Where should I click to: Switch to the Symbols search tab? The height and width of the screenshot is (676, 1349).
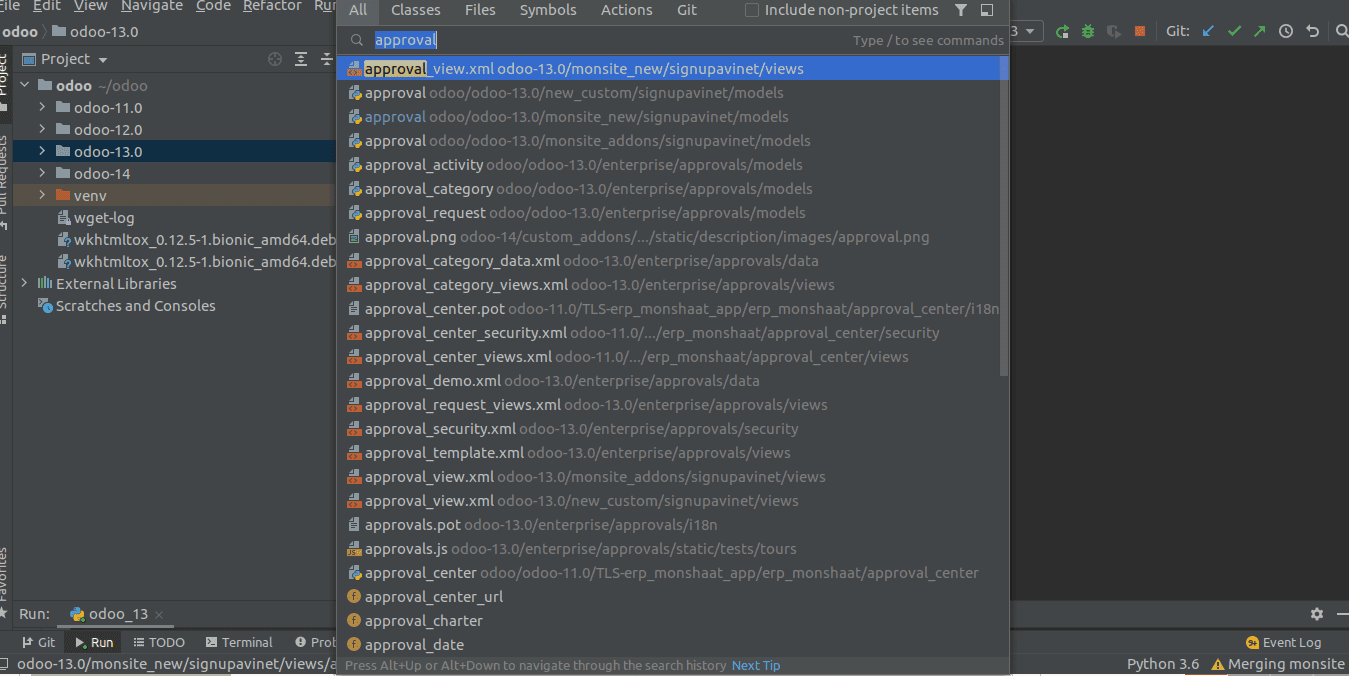(548, 10)
